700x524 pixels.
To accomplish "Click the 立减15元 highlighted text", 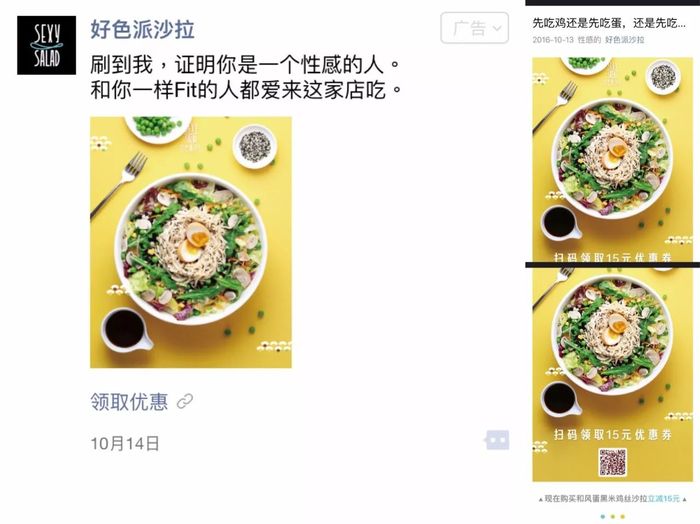I will point(664,499).
